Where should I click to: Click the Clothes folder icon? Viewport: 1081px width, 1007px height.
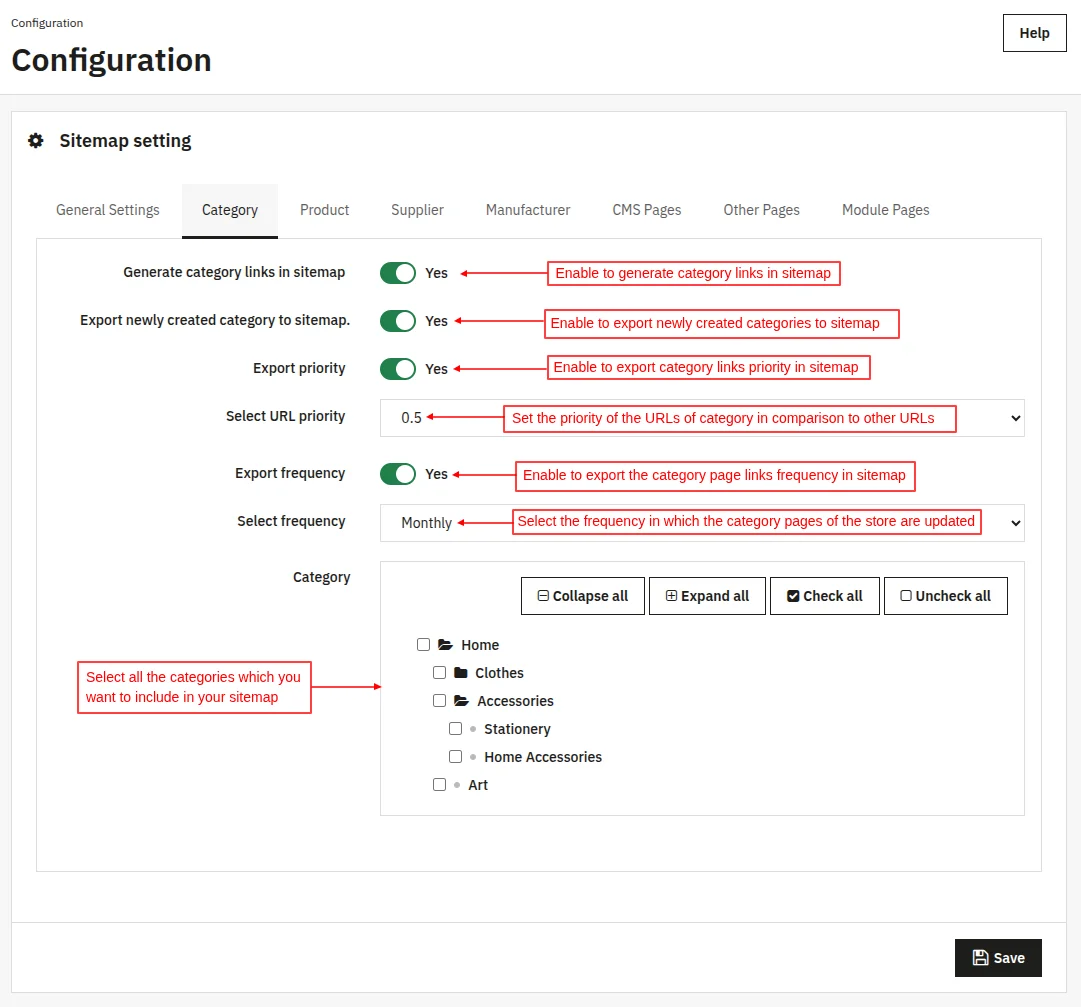click(461, 673)
